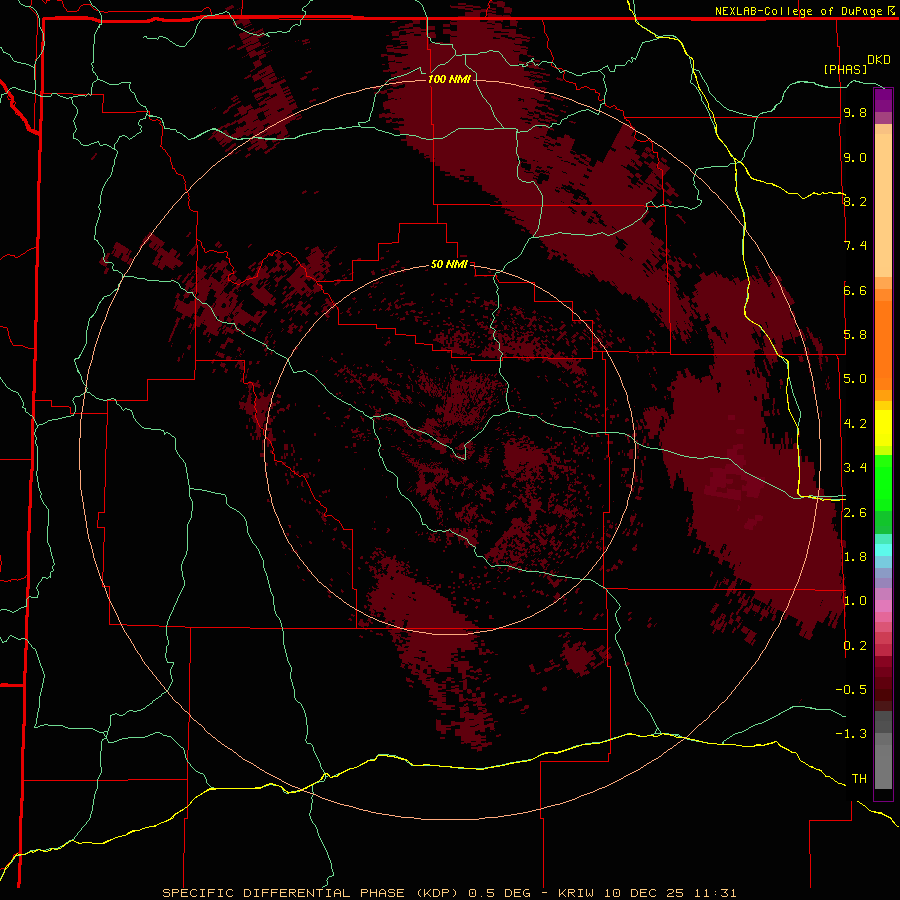This screenshot has height=900, width=900.
Task: Click the legend value 4.2
Action: click(x=855, y=424)
